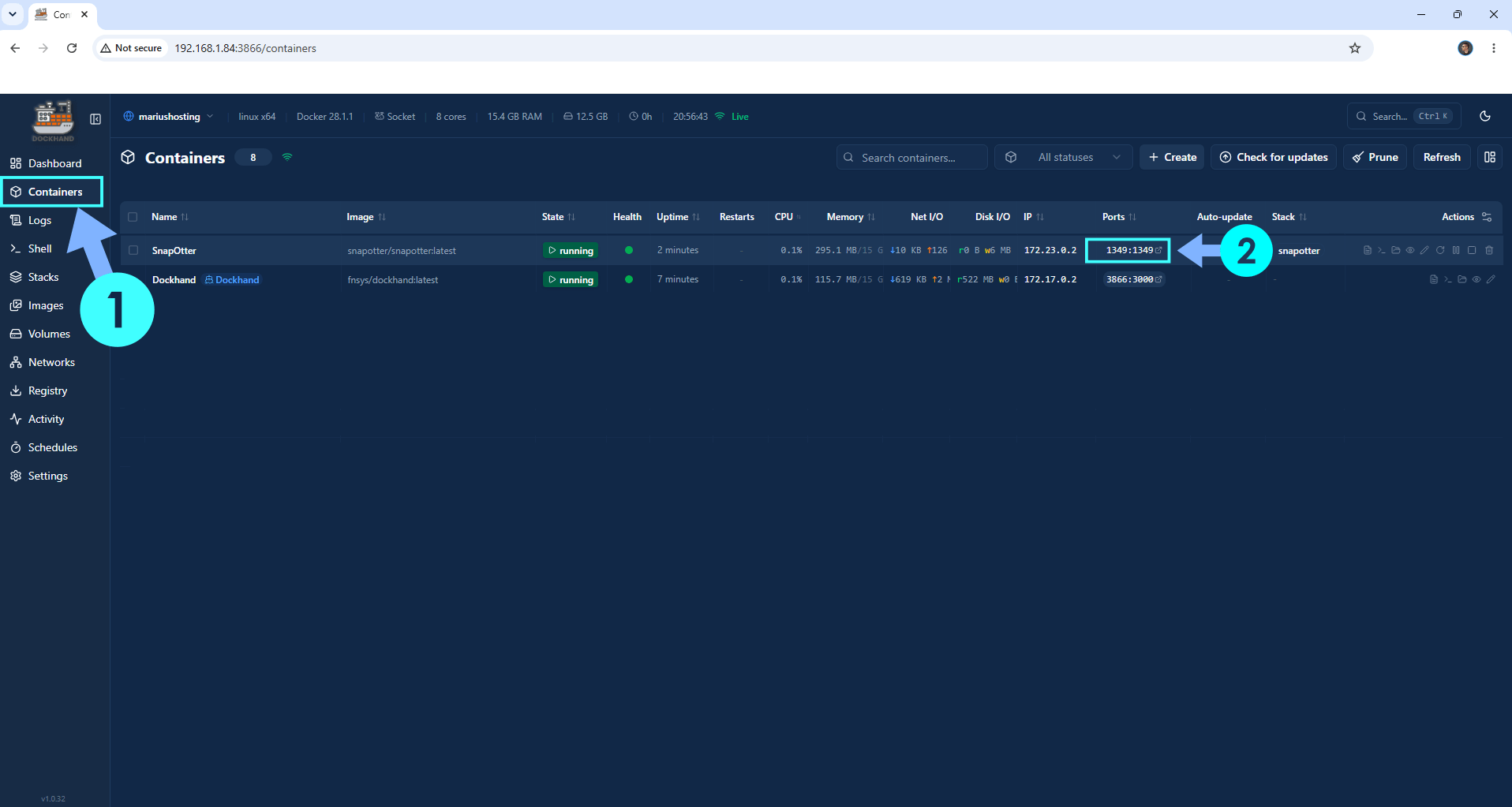Open the Chrome three-dot menu
Viewport: 1512px width, 807px height.
pos(1494,48)
